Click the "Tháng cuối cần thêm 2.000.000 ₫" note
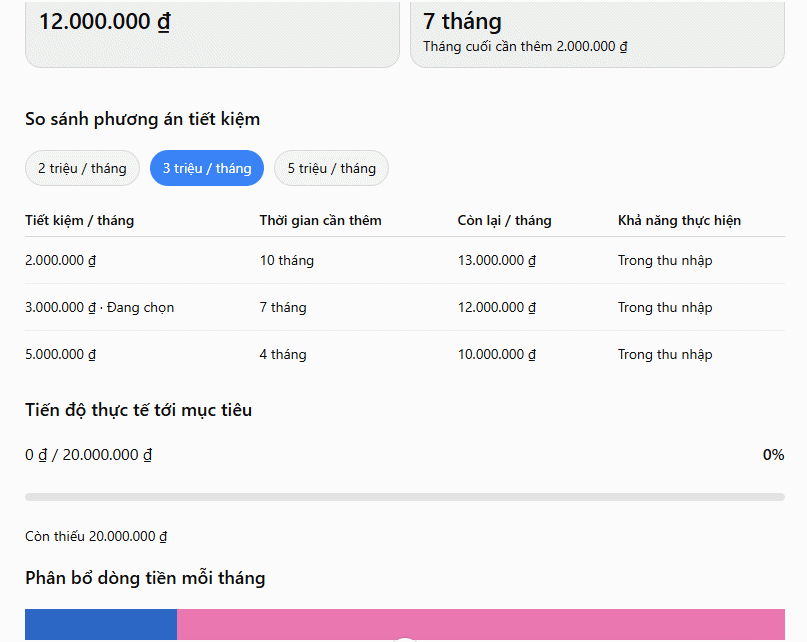807x642 pixels. pyautogui.click(x=525, y=46)
